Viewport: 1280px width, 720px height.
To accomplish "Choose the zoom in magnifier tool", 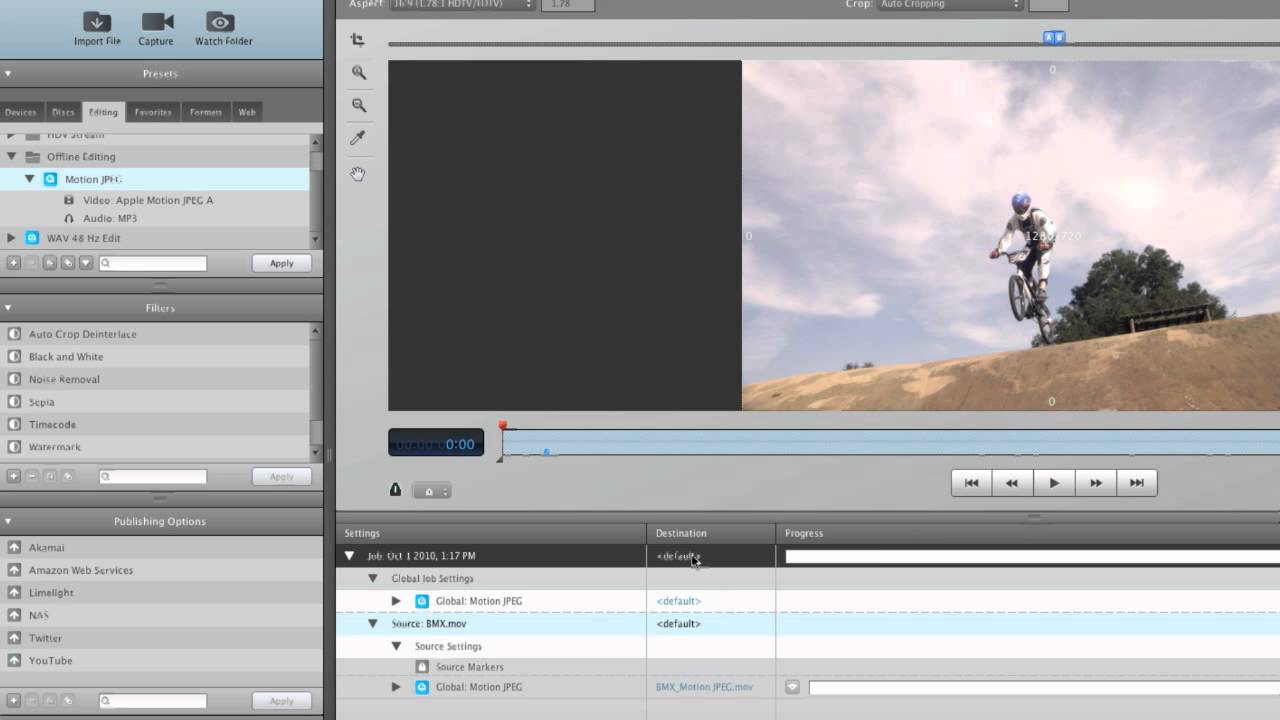I will click(359, 72).
